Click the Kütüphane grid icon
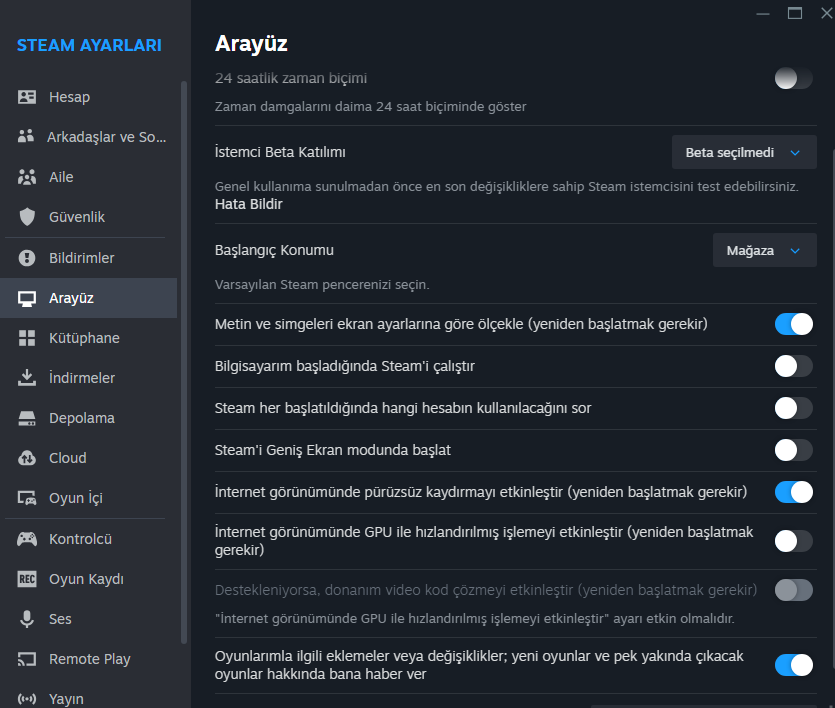This screenshot has width=835, height=708. (x=27, y=338)
